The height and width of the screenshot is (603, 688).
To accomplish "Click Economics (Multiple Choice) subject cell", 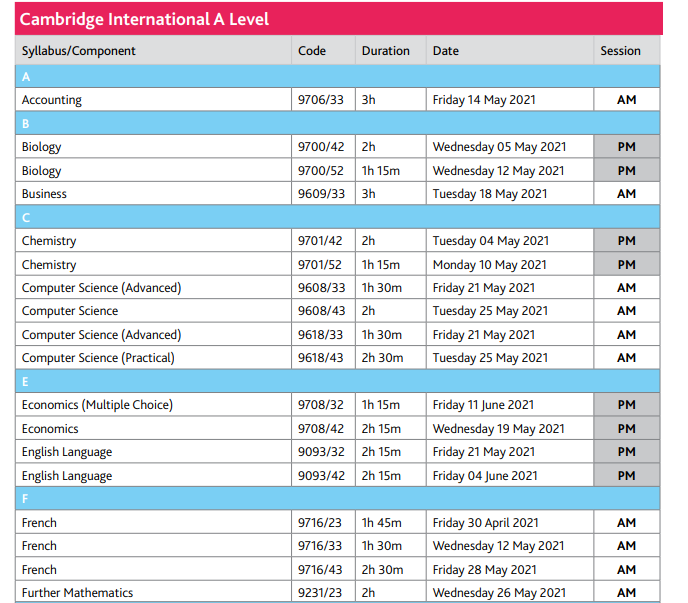I will pos(153,405).
